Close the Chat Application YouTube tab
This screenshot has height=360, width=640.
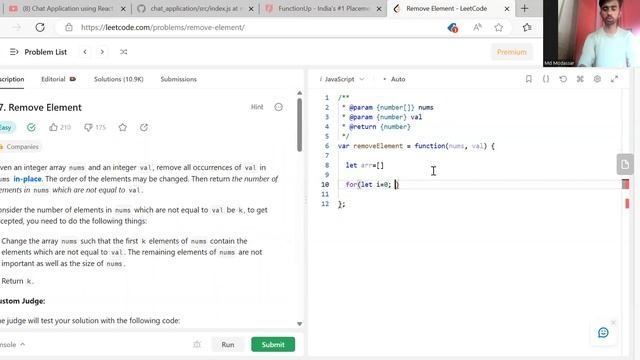123,9
